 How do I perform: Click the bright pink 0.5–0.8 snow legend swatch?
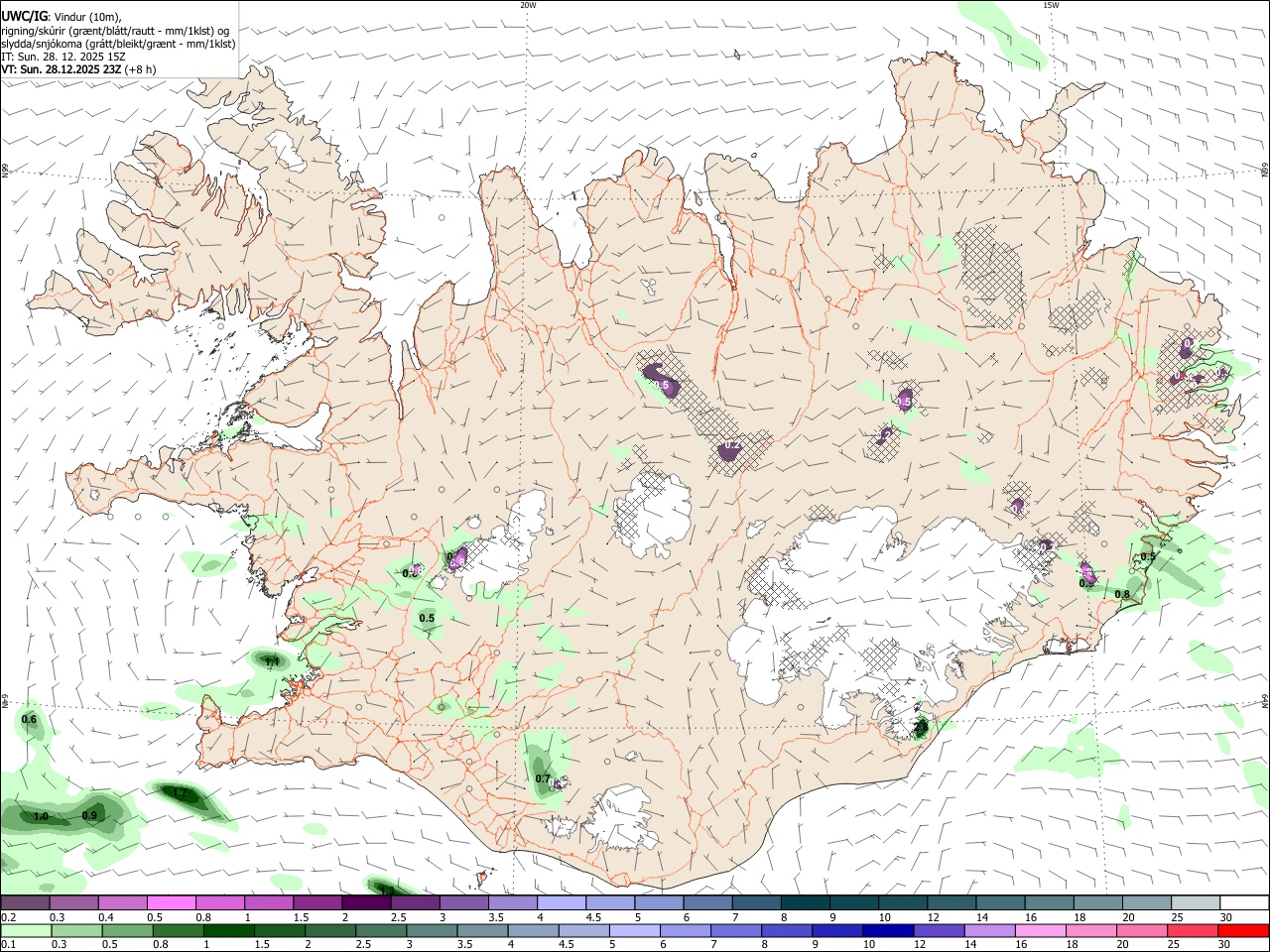171,903
